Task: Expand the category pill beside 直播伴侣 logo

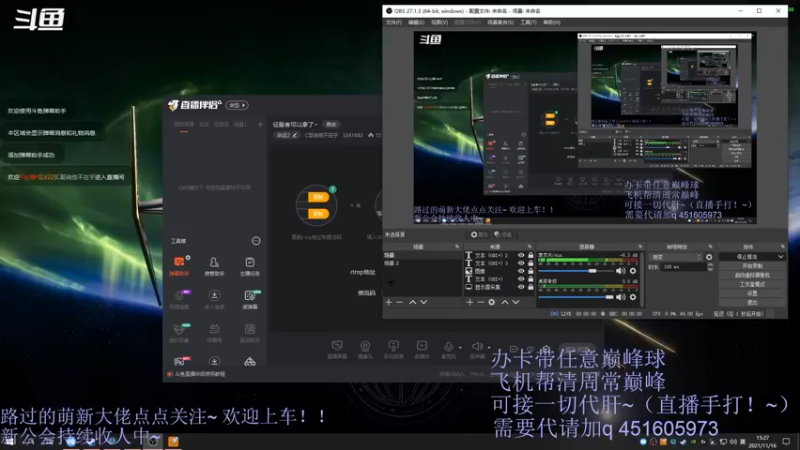Action: [237, 105]
